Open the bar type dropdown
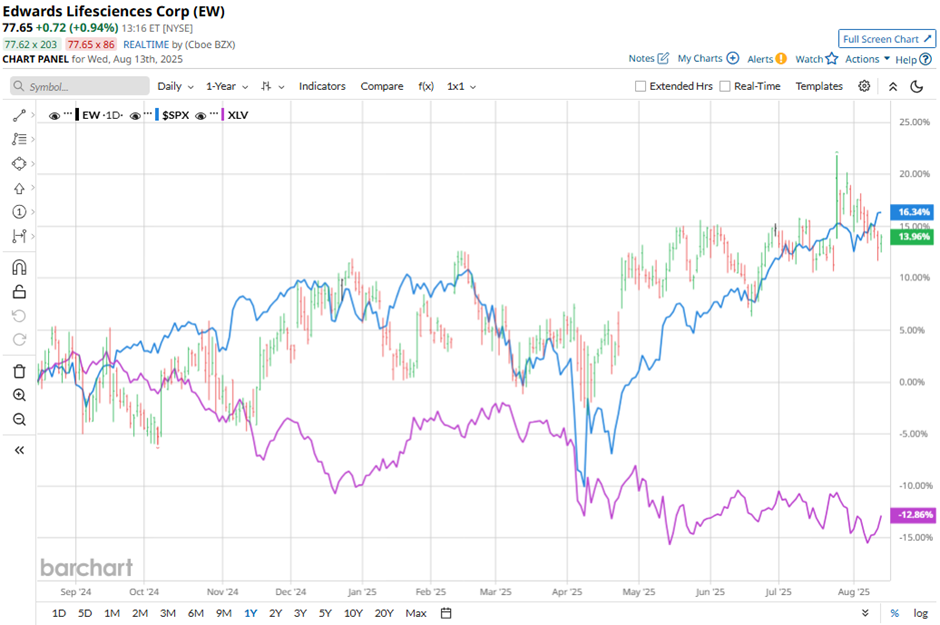Image resolution: width=940 pixels, height=625 pixels. tap(272, 86)
